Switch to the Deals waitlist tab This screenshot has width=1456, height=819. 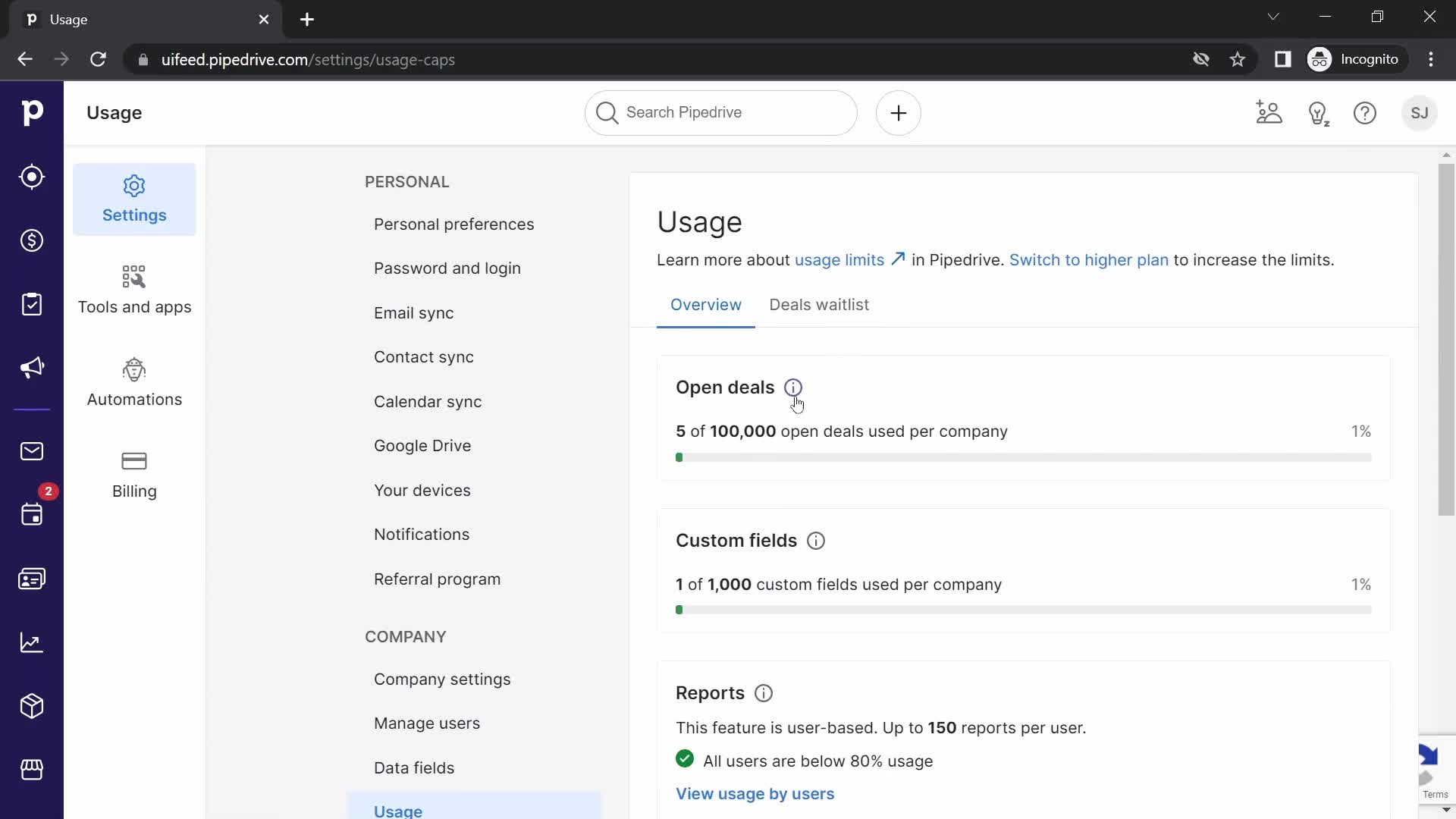(819, 304)
